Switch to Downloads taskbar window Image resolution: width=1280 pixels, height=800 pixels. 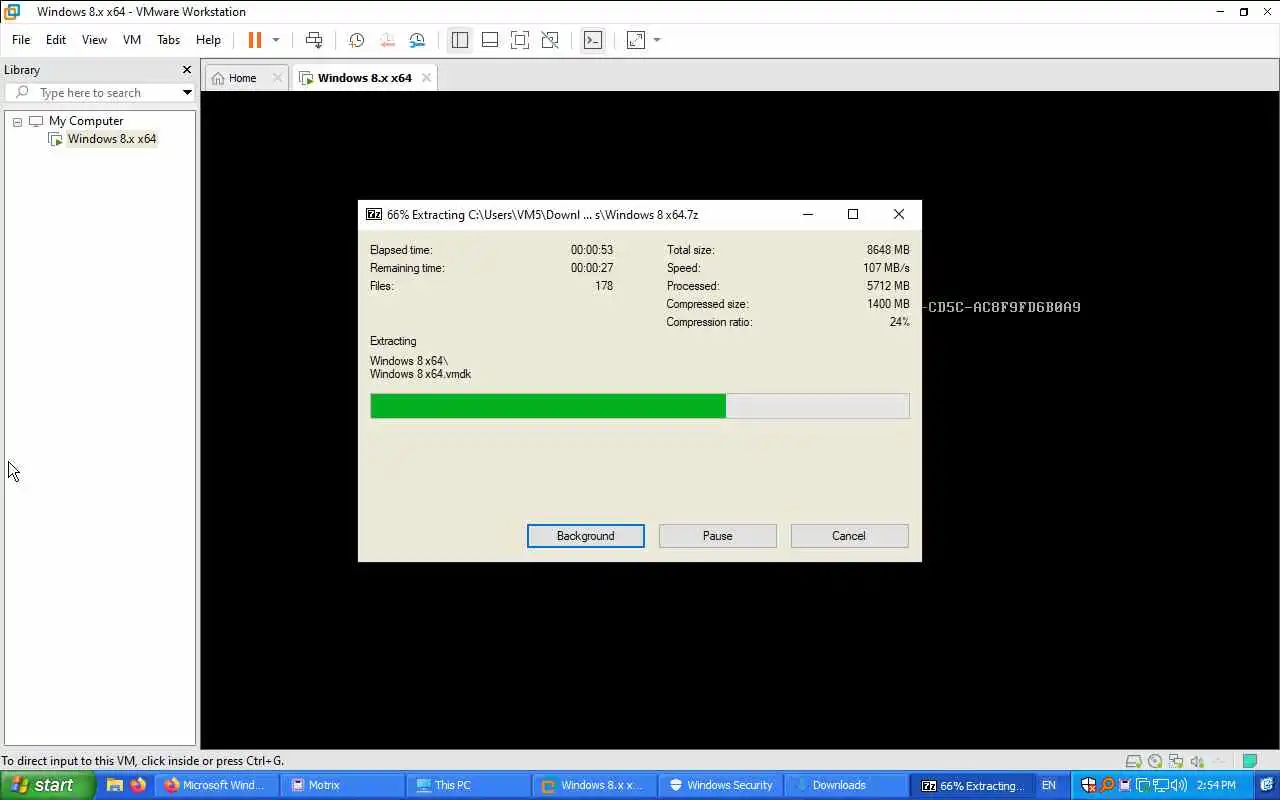[x=845, y=785]
